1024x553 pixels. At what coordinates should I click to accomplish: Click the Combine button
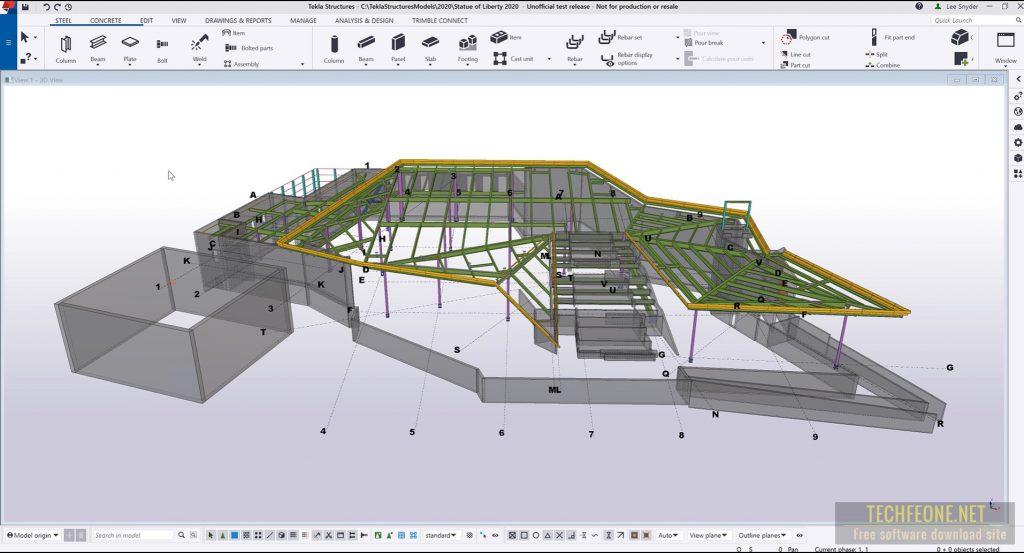pos(883,65)
